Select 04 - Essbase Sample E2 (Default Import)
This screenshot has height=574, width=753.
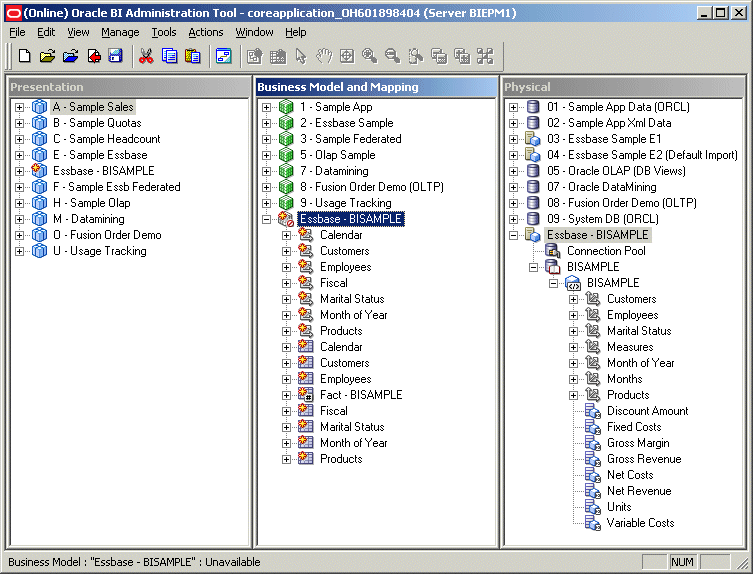642,155
